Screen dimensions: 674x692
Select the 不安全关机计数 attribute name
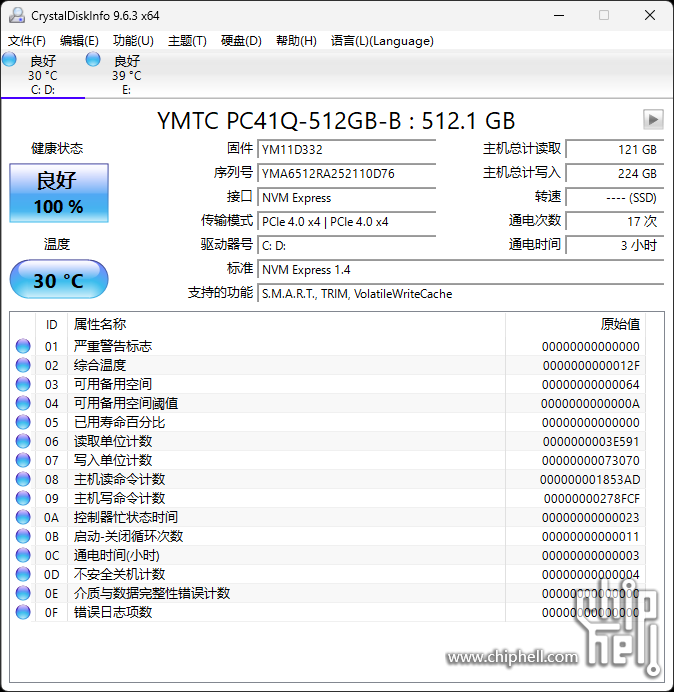pos(119,574)
